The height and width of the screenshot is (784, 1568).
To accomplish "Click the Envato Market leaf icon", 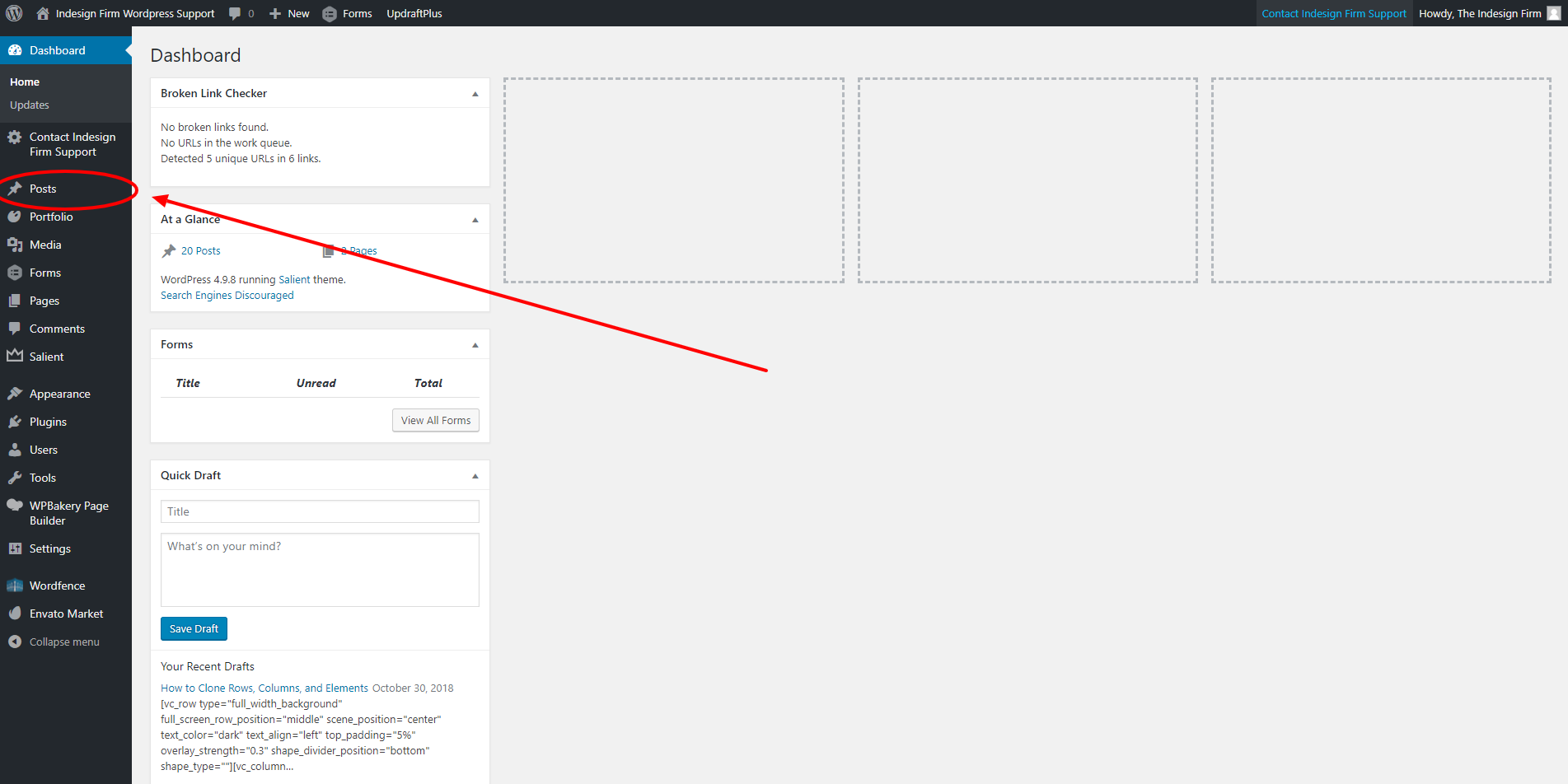I will [15, 614].
